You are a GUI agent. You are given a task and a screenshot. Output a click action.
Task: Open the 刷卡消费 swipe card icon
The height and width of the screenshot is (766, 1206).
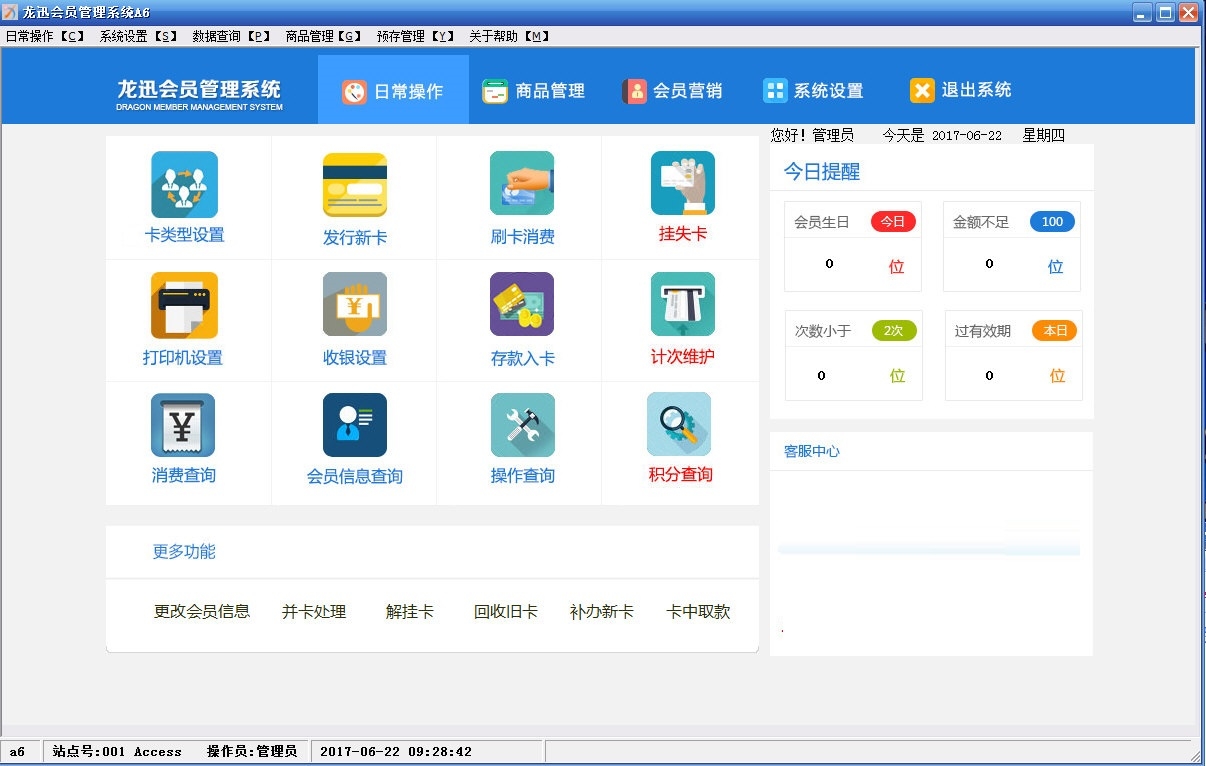point(522,184)
